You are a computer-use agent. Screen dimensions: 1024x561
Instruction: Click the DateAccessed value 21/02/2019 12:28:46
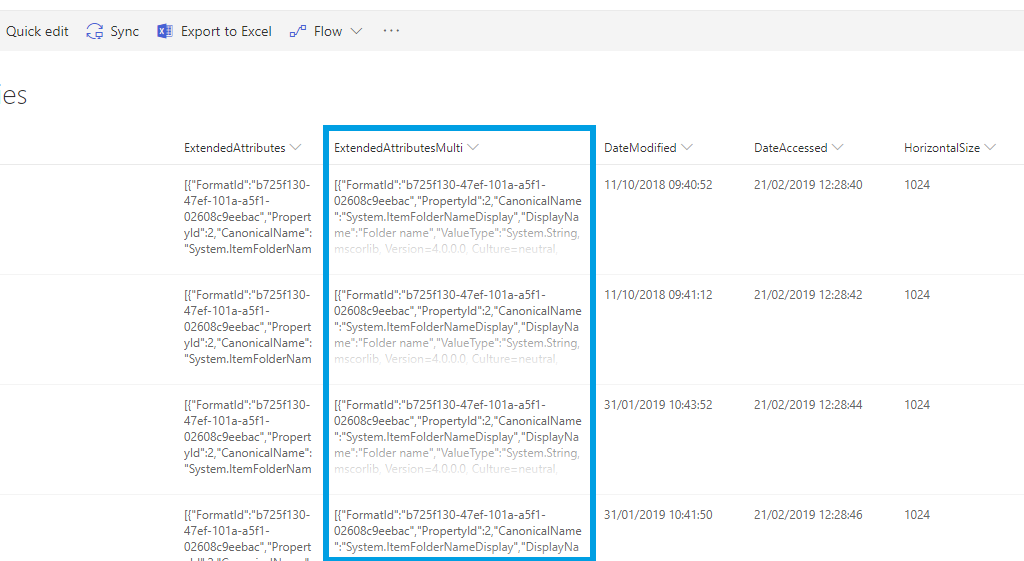pos(808,515)
